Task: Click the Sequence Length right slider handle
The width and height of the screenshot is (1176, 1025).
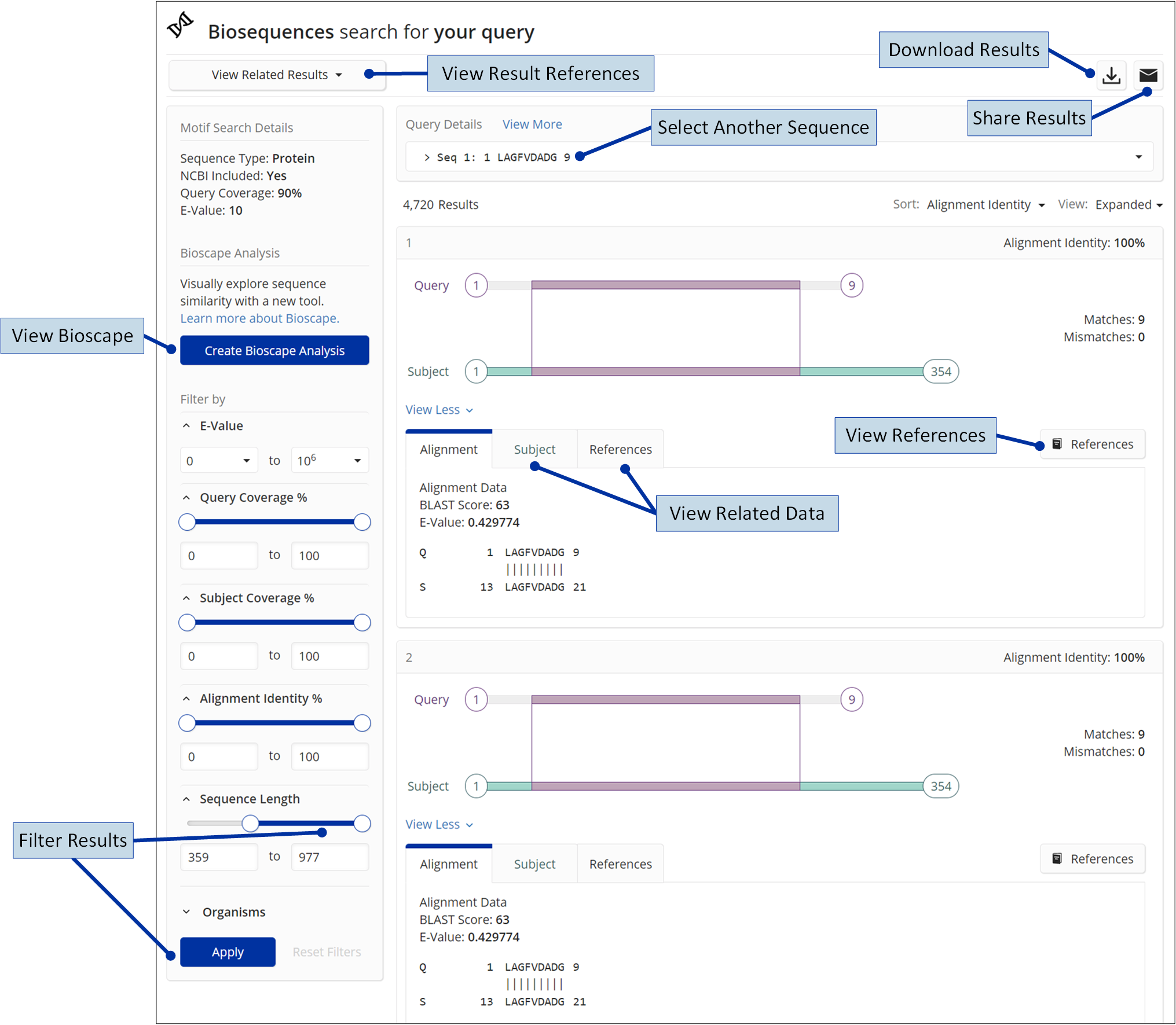Action: (x=362, y=824)
